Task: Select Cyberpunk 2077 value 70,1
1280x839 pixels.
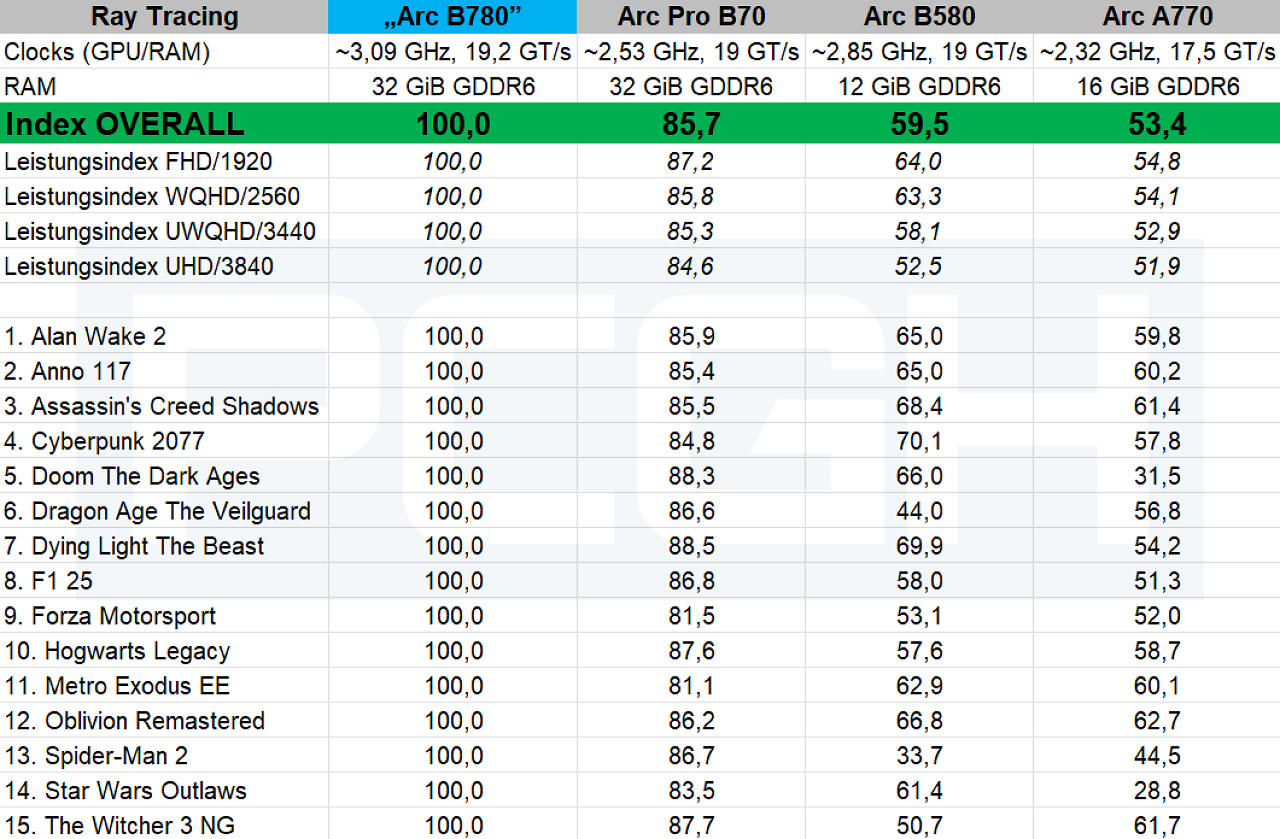Action: 919,441
